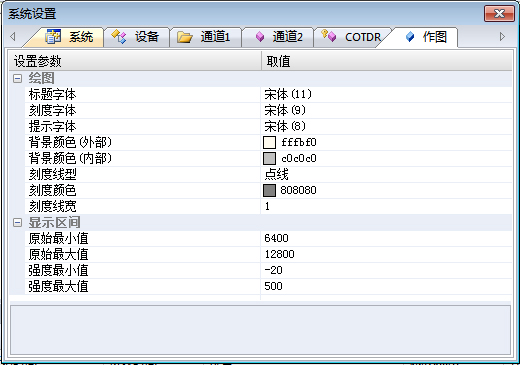Collapse the 显示区间 group
This screenshot has width=520, height=365.
(17, 223)
